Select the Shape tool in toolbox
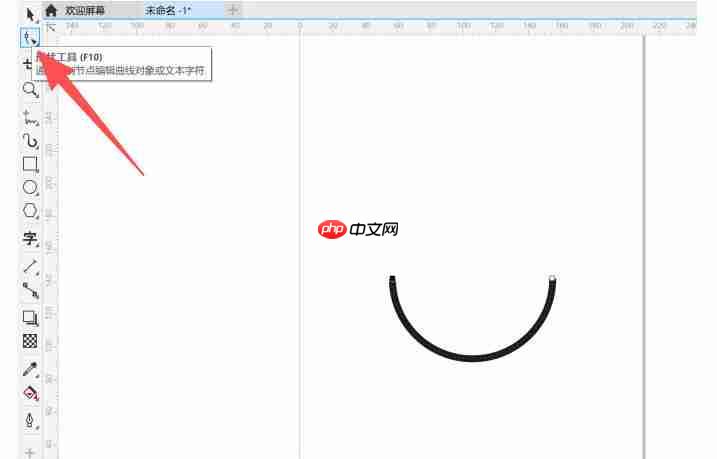Viewport: 717px width, 459px height. click(30, 38)
